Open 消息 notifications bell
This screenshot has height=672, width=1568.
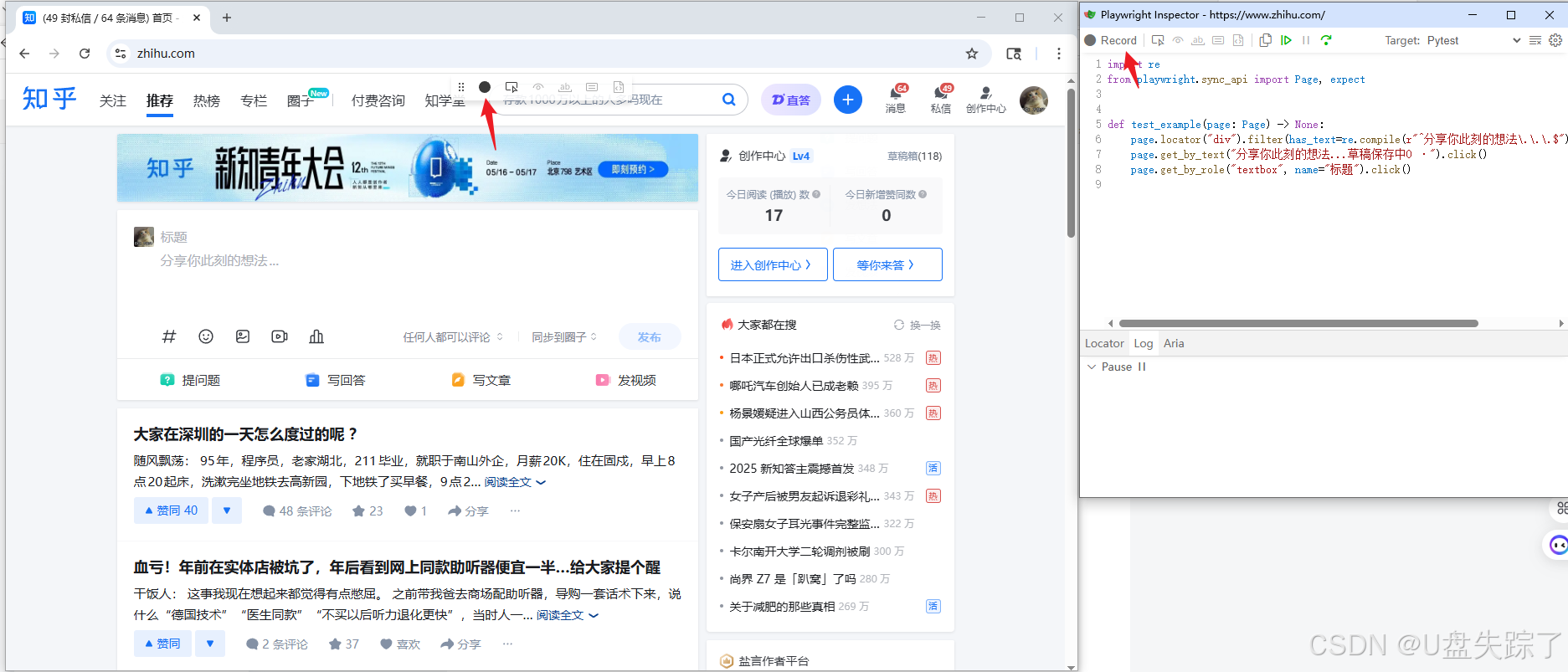click(x=896, y=98)
